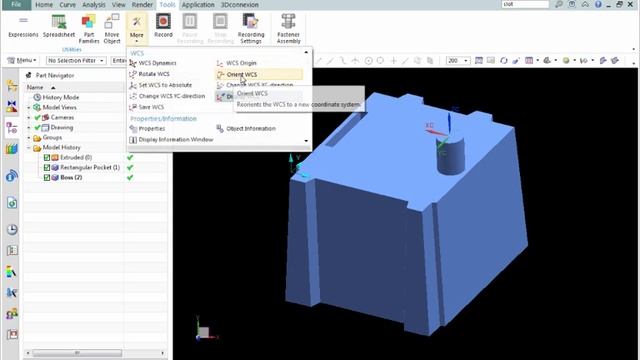Open the Menu dropdown
The height and width of the screenshot is (360, 640).
tap(22, 60)
